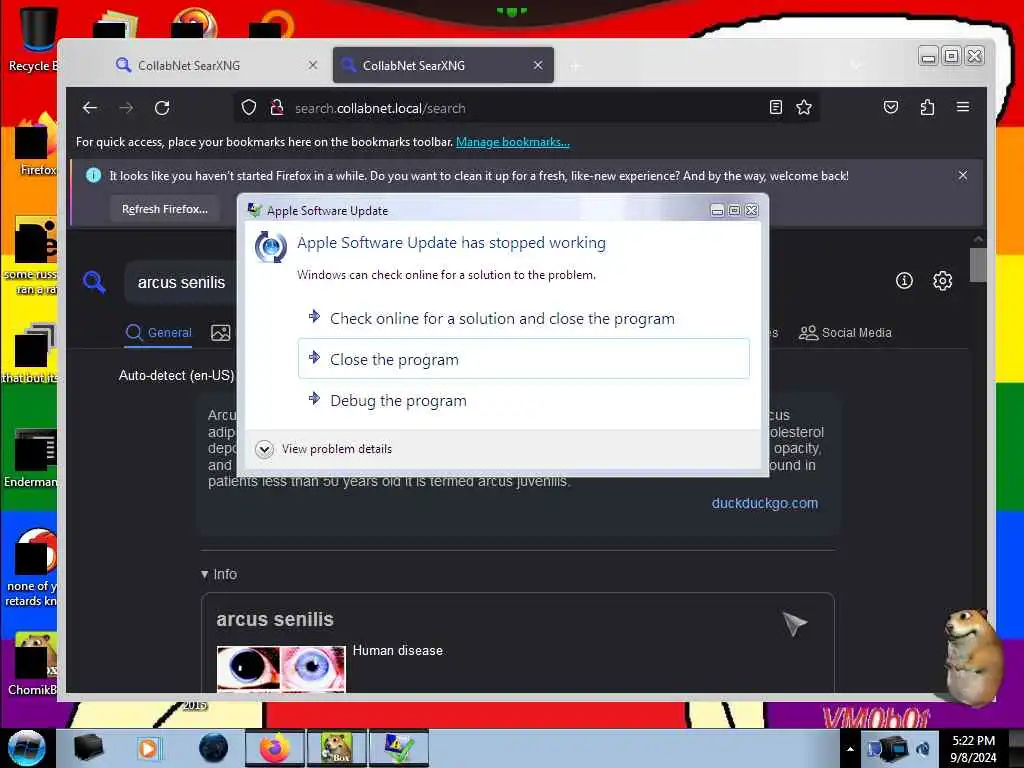Choose Close the program option
The width and height of the screenshot is (1024, 768).
coord(524,359)
